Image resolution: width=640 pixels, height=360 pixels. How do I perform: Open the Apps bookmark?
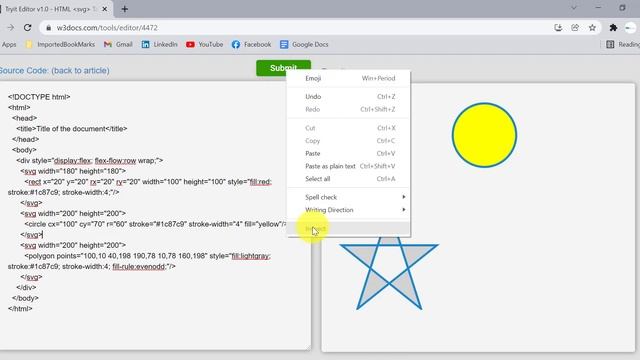click(x=9, y=44)
